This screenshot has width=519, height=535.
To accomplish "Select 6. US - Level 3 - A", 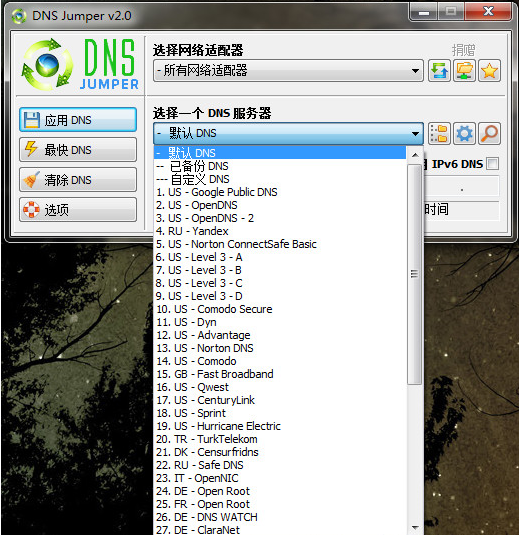I will 280,257.
